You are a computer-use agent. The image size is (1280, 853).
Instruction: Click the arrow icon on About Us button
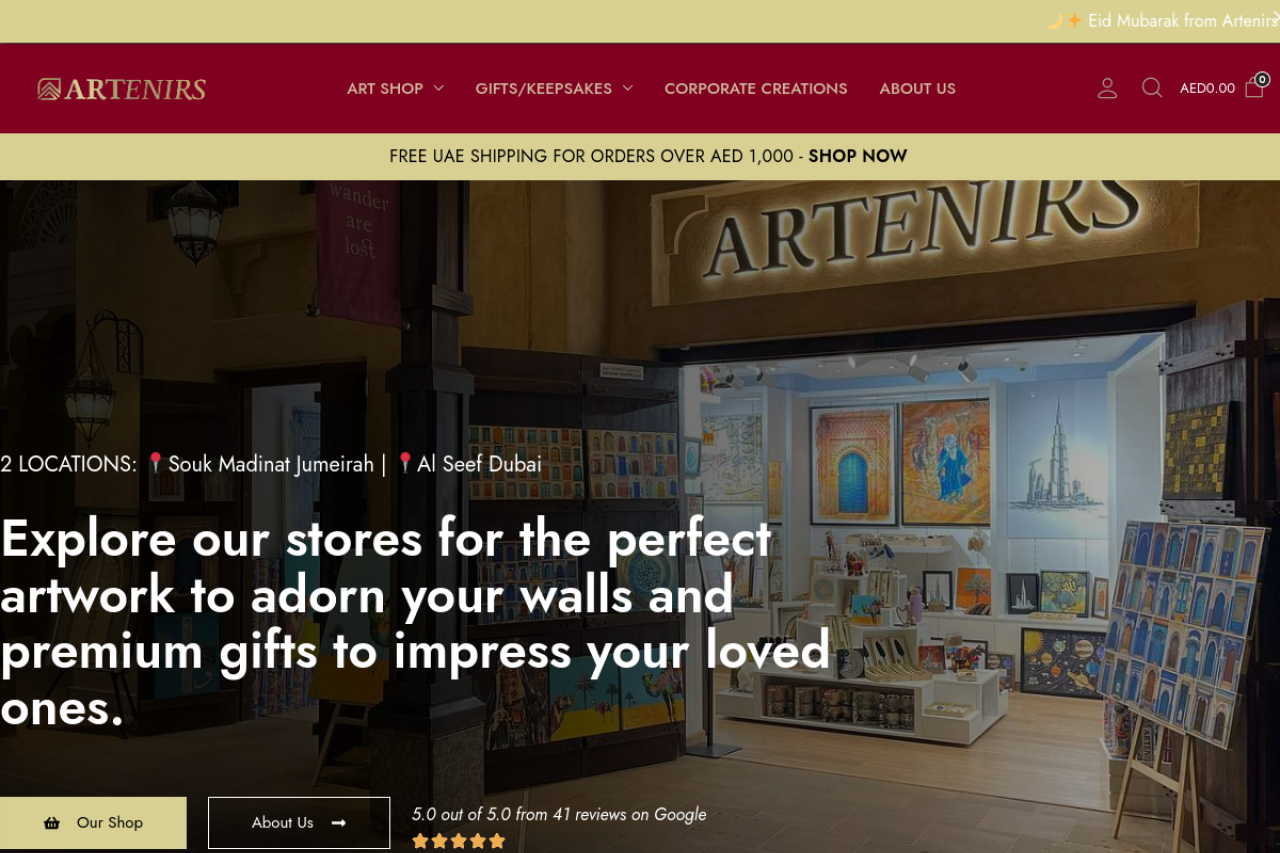339,823
